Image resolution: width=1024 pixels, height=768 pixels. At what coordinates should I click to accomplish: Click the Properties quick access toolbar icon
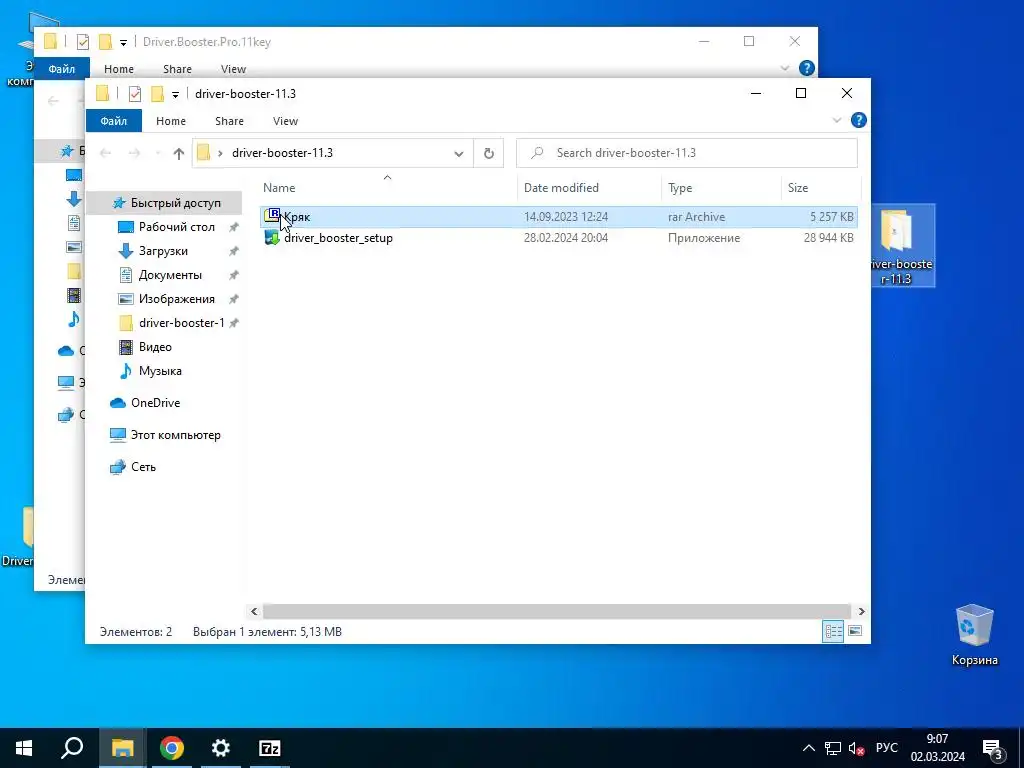(x=135, y=94)
